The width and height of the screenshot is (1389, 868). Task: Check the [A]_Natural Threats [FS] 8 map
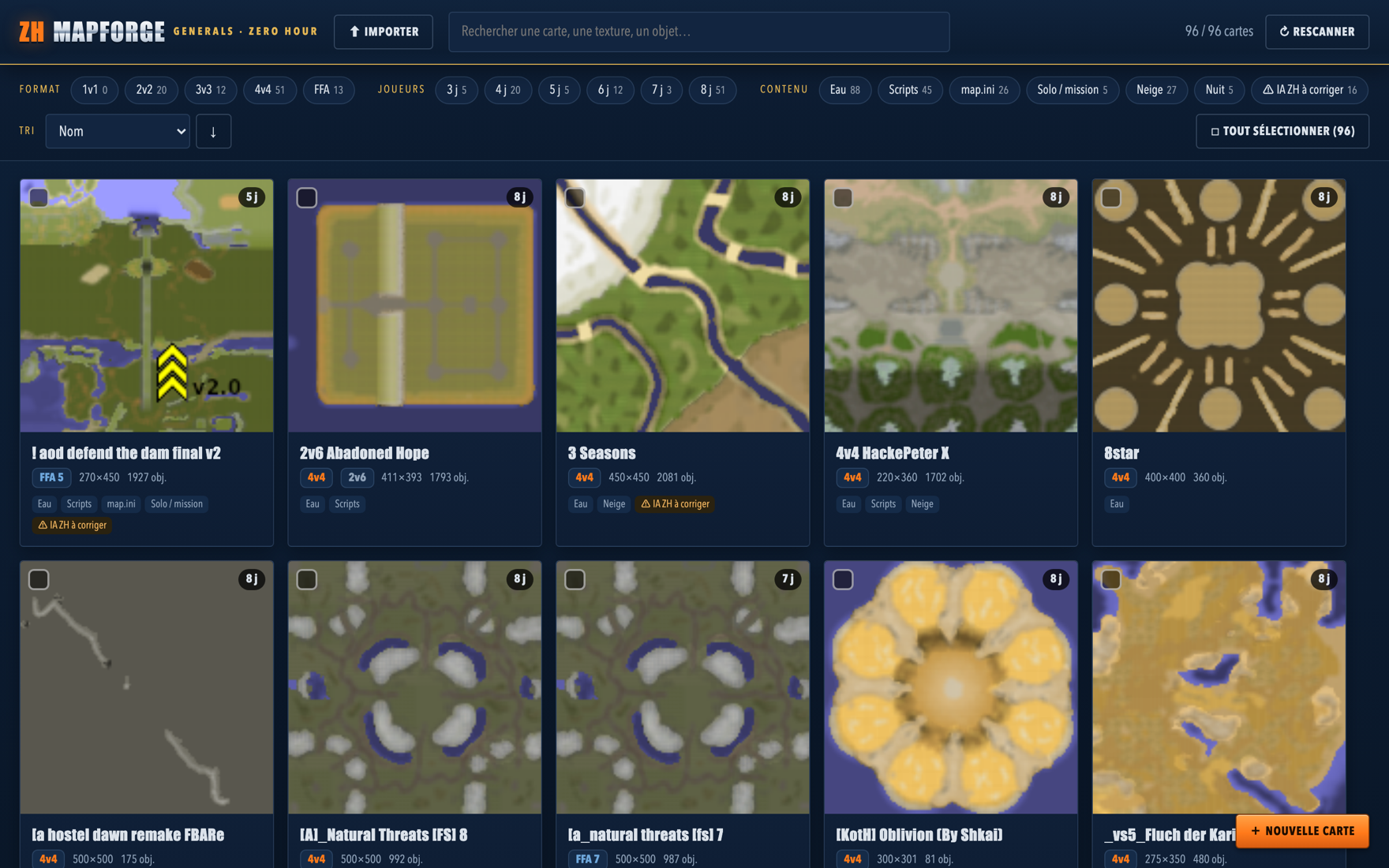(x=307, y=579)
